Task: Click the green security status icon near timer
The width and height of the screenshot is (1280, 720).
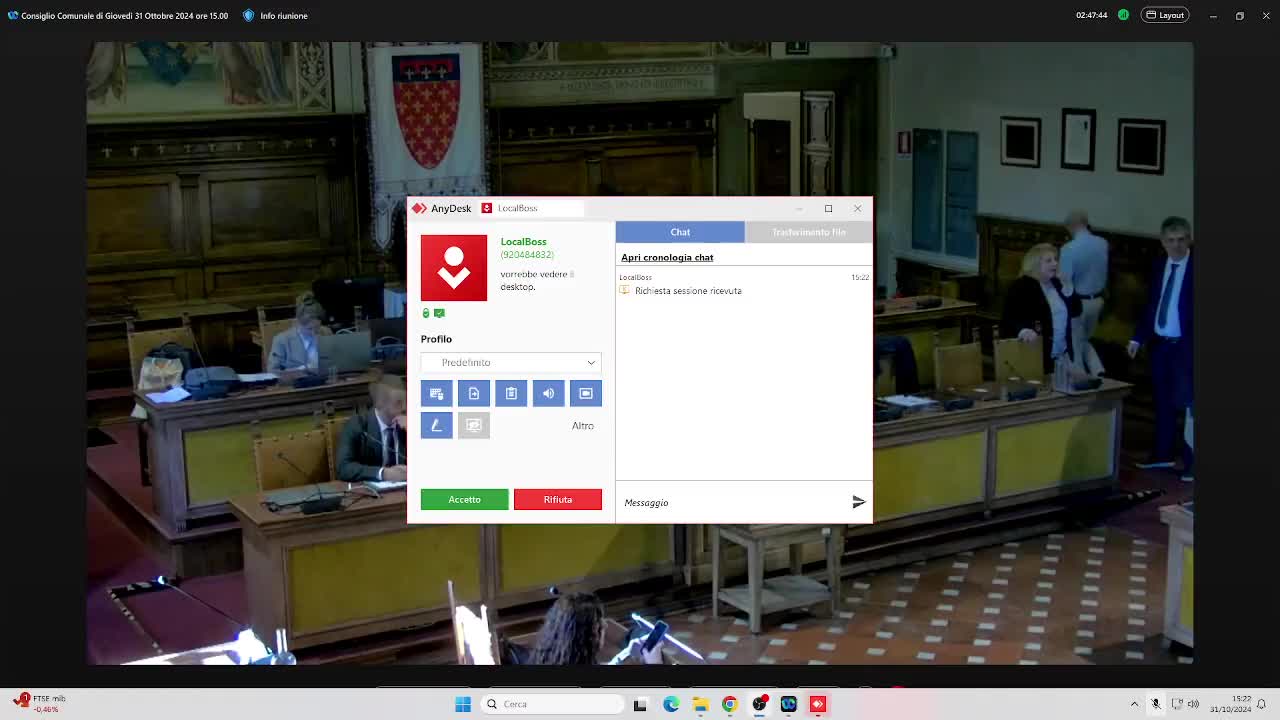Action: [x=1124, y=15]
